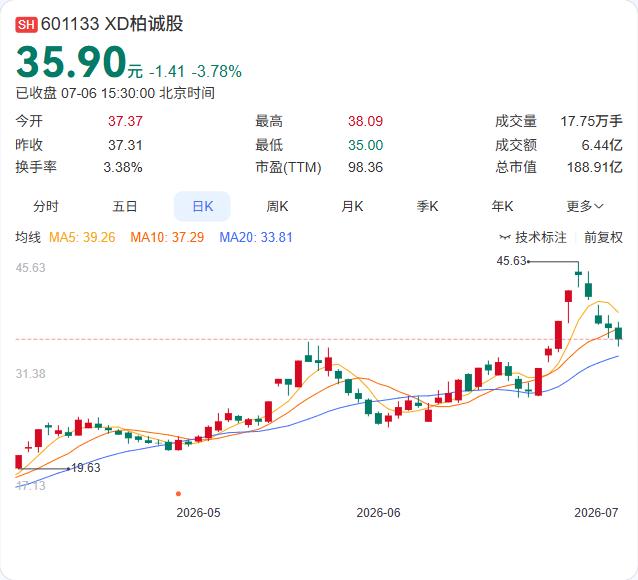Click the -1.41 price change value
638x580 pixels.
coord(167,71)
